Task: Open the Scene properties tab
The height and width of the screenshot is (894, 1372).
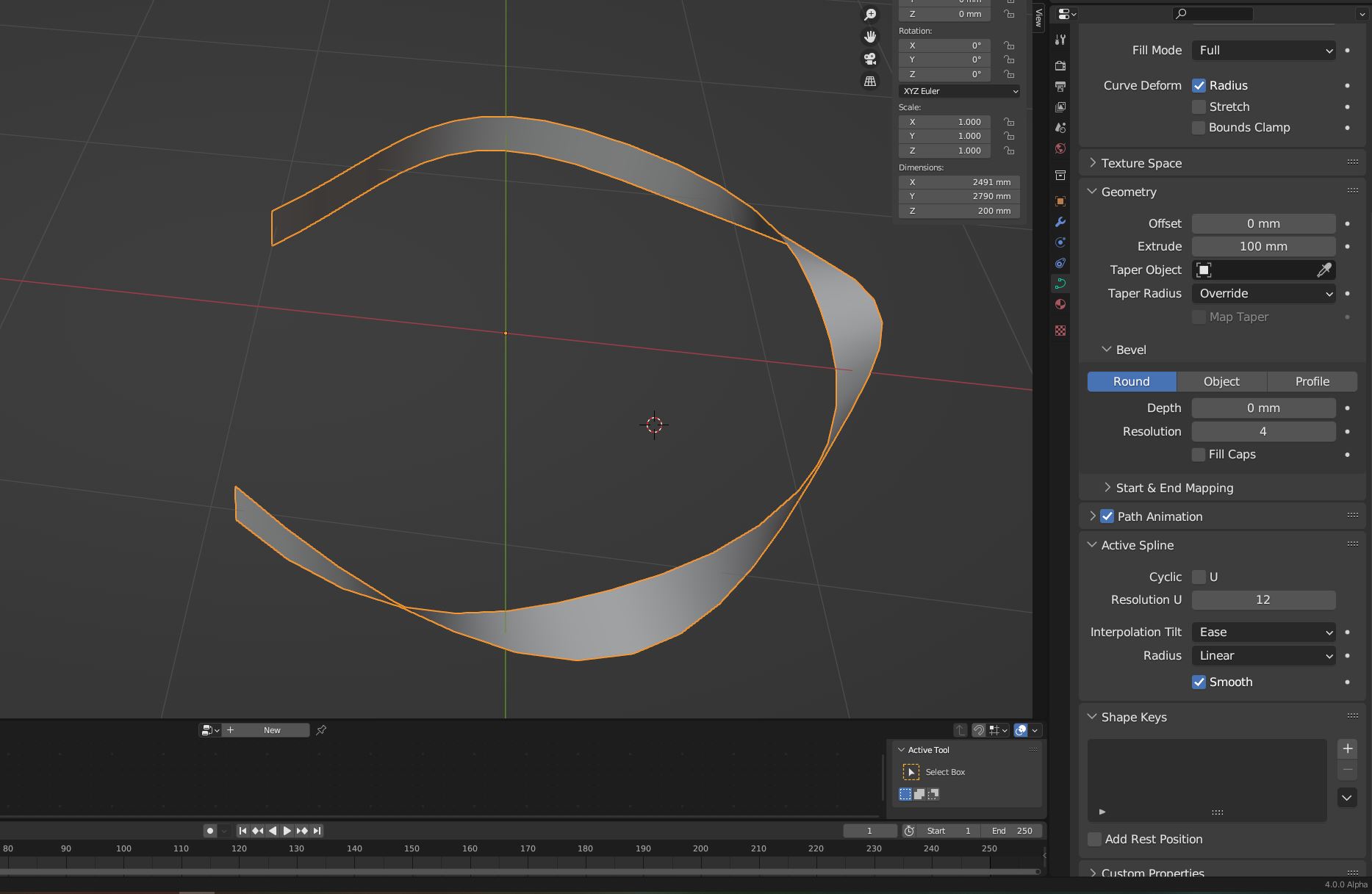Action: [1060, 128]
